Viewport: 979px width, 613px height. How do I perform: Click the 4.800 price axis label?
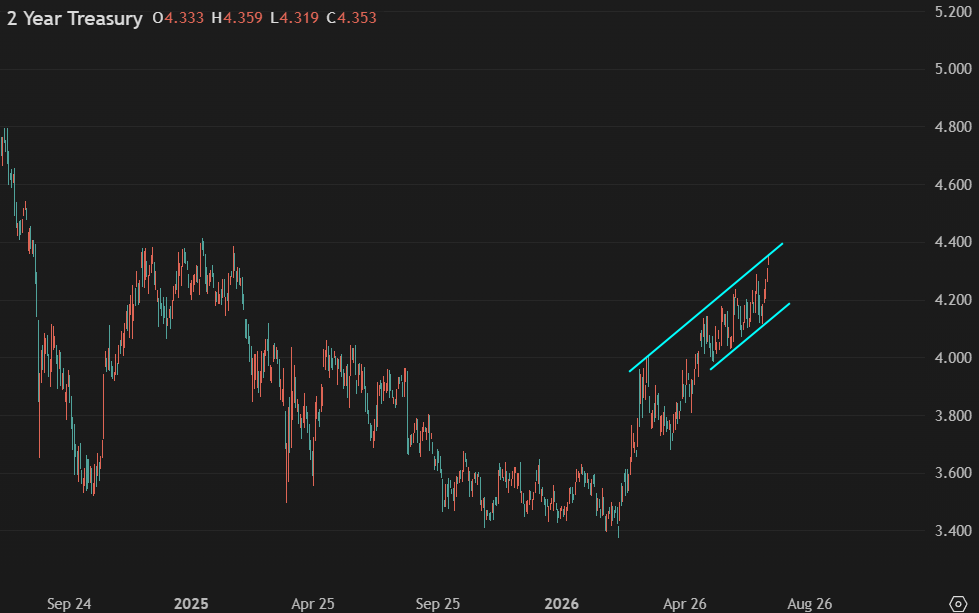pos(953,127)
